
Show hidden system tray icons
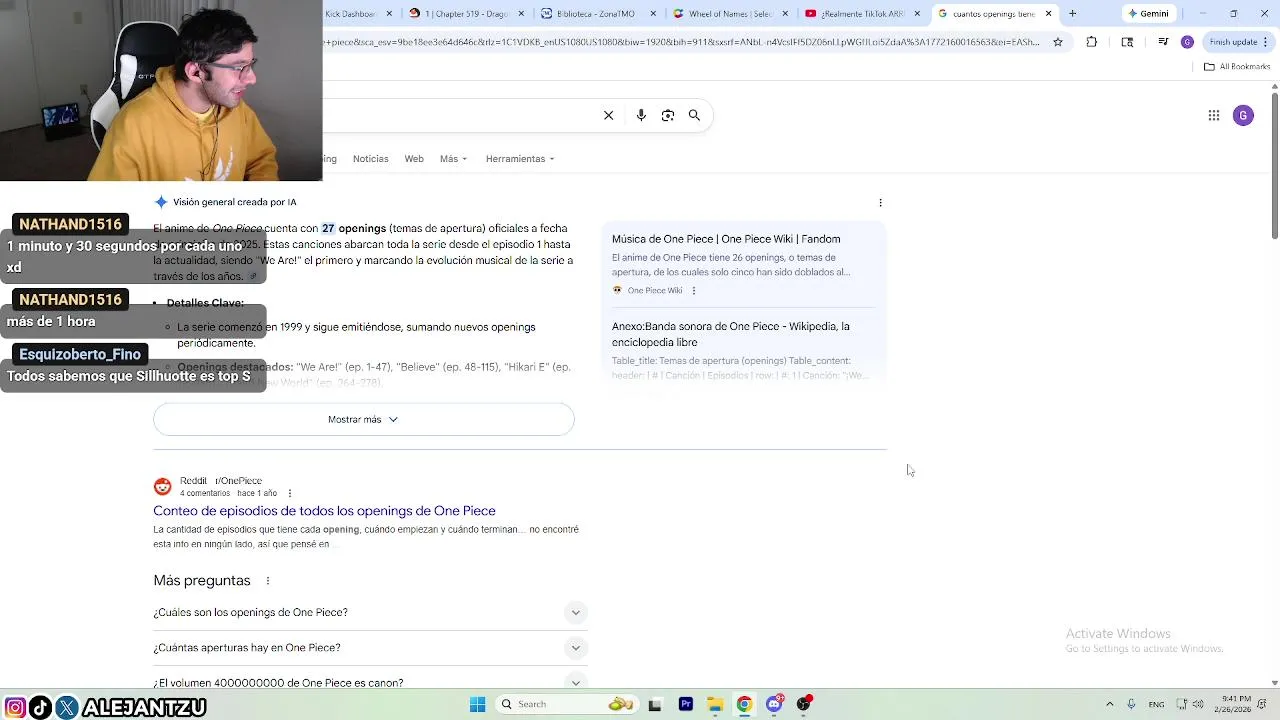[1109, 704]
